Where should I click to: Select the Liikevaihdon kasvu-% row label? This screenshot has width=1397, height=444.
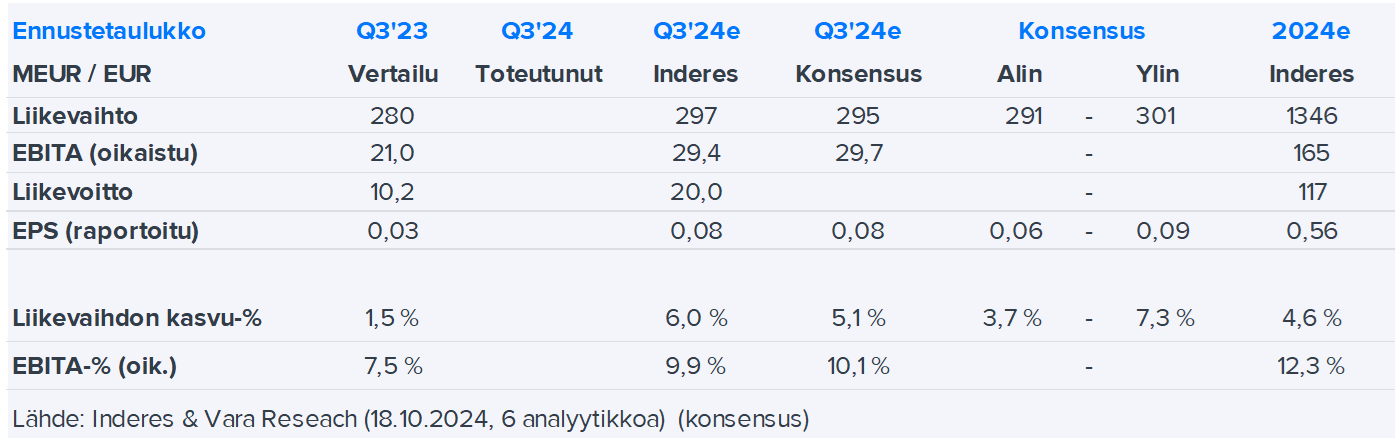coord(137,319)
